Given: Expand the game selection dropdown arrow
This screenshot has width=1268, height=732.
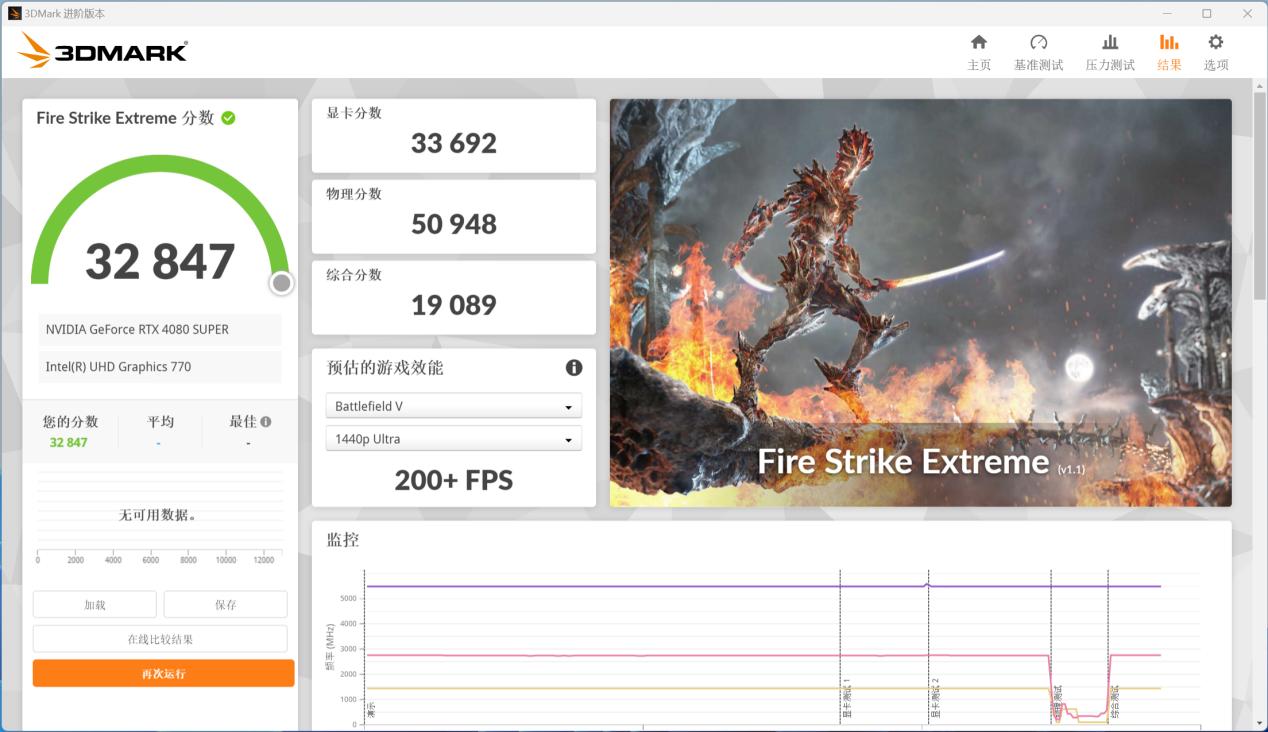Looking at the screenshot, I should click(570, 405).
